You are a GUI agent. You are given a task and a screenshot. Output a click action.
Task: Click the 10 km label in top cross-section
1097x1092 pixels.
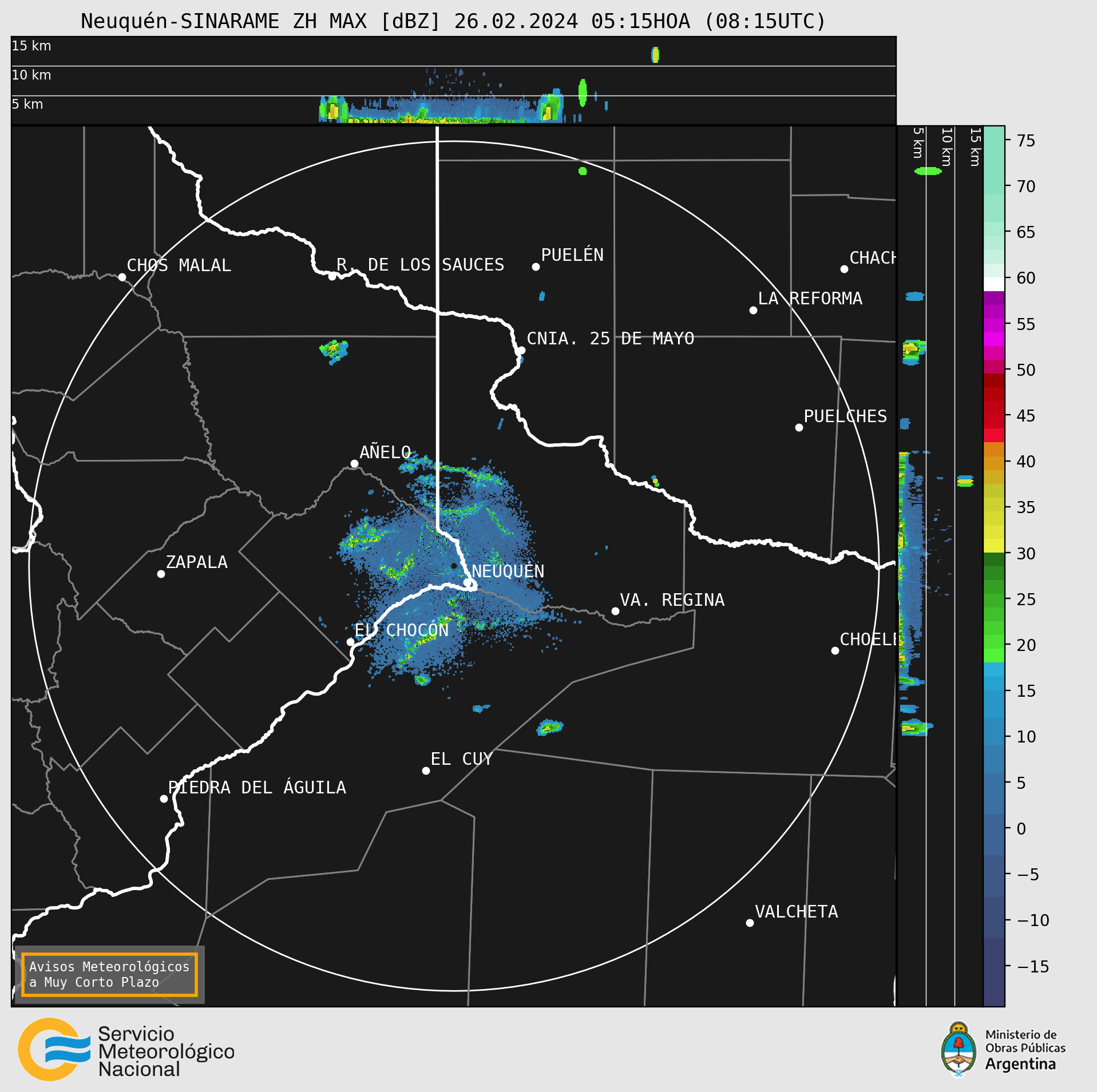point(31,75)
